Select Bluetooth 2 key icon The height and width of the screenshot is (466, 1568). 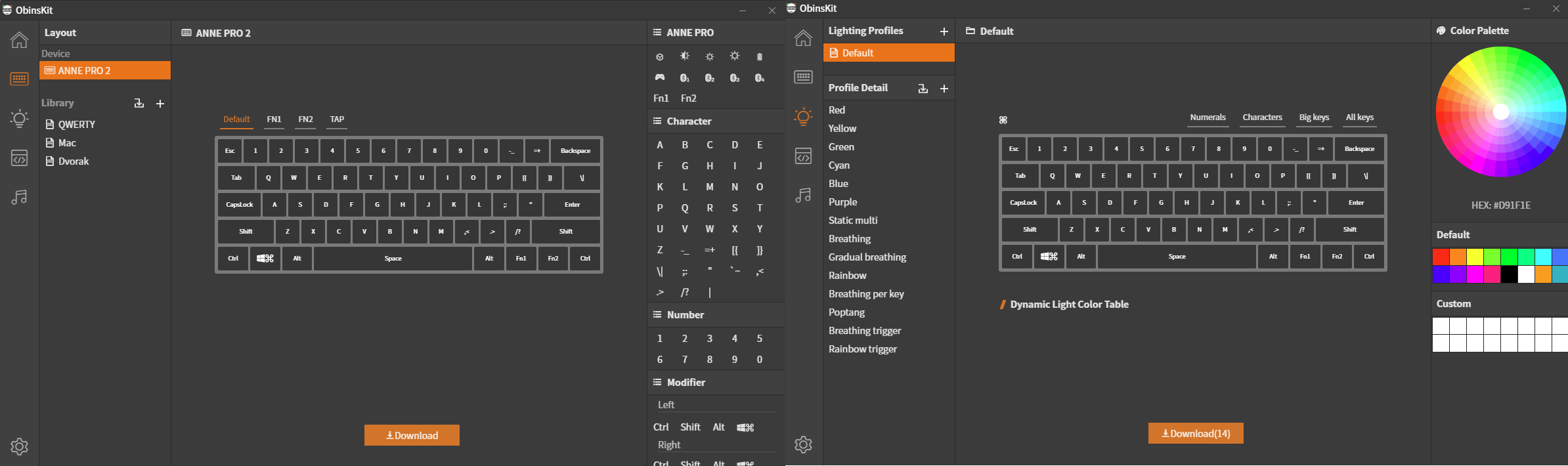tap(710, 78)
